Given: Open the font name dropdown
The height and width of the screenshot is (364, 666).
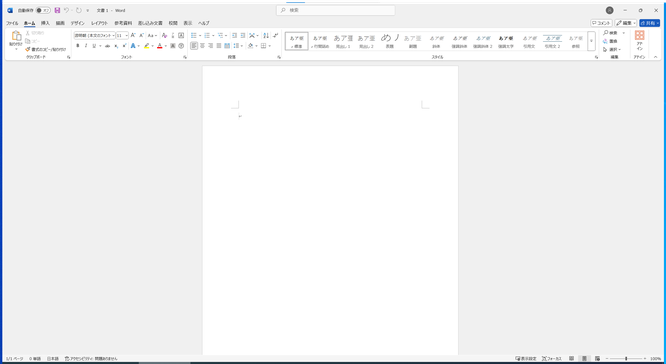Looking at the screenshot, I should pyautogui.click(x=113, y=36).
